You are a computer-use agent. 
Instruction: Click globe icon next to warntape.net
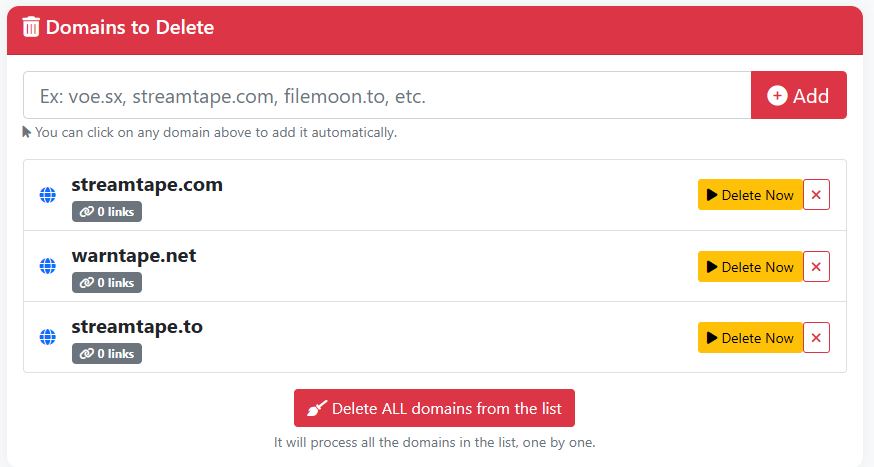47,266
